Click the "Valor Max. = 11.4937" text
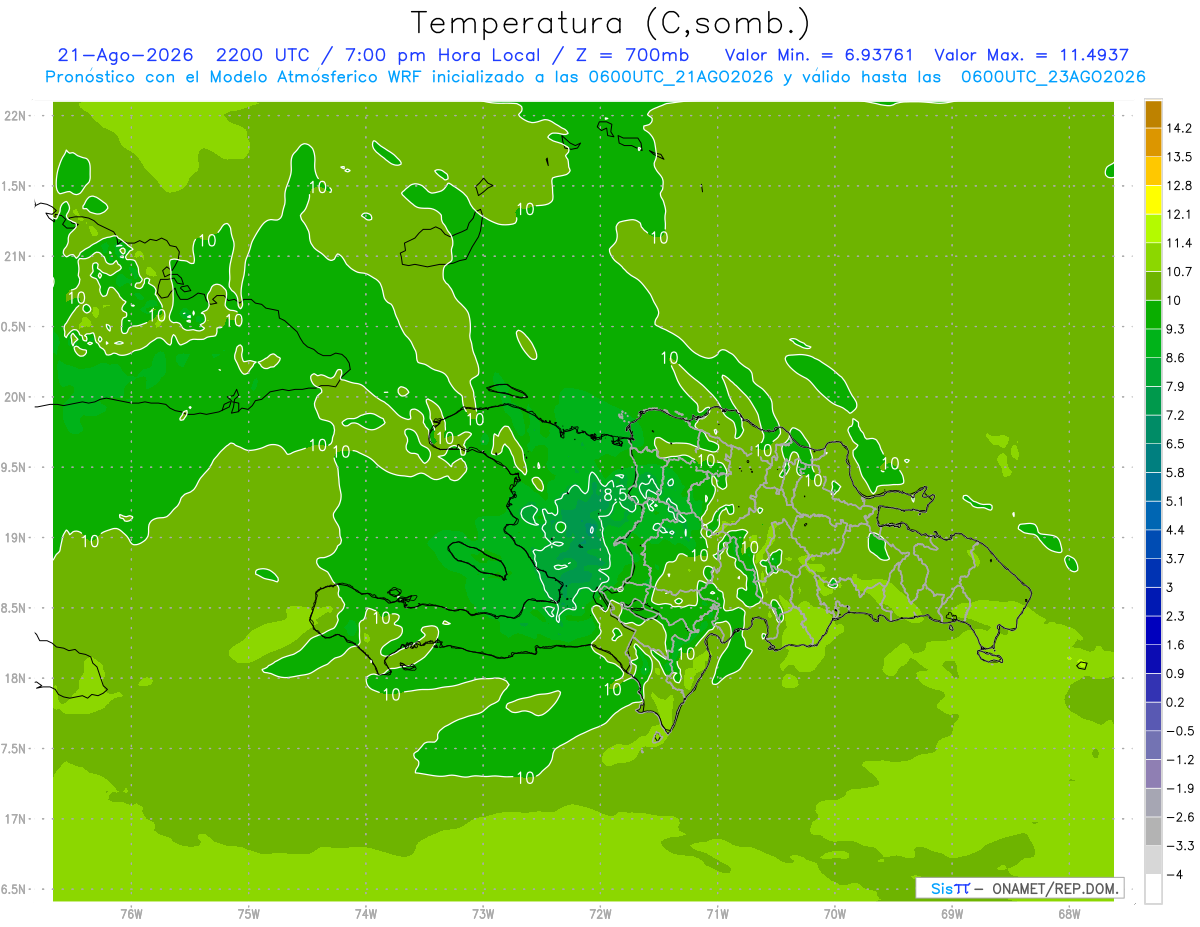 click(x=1031, y=55)
